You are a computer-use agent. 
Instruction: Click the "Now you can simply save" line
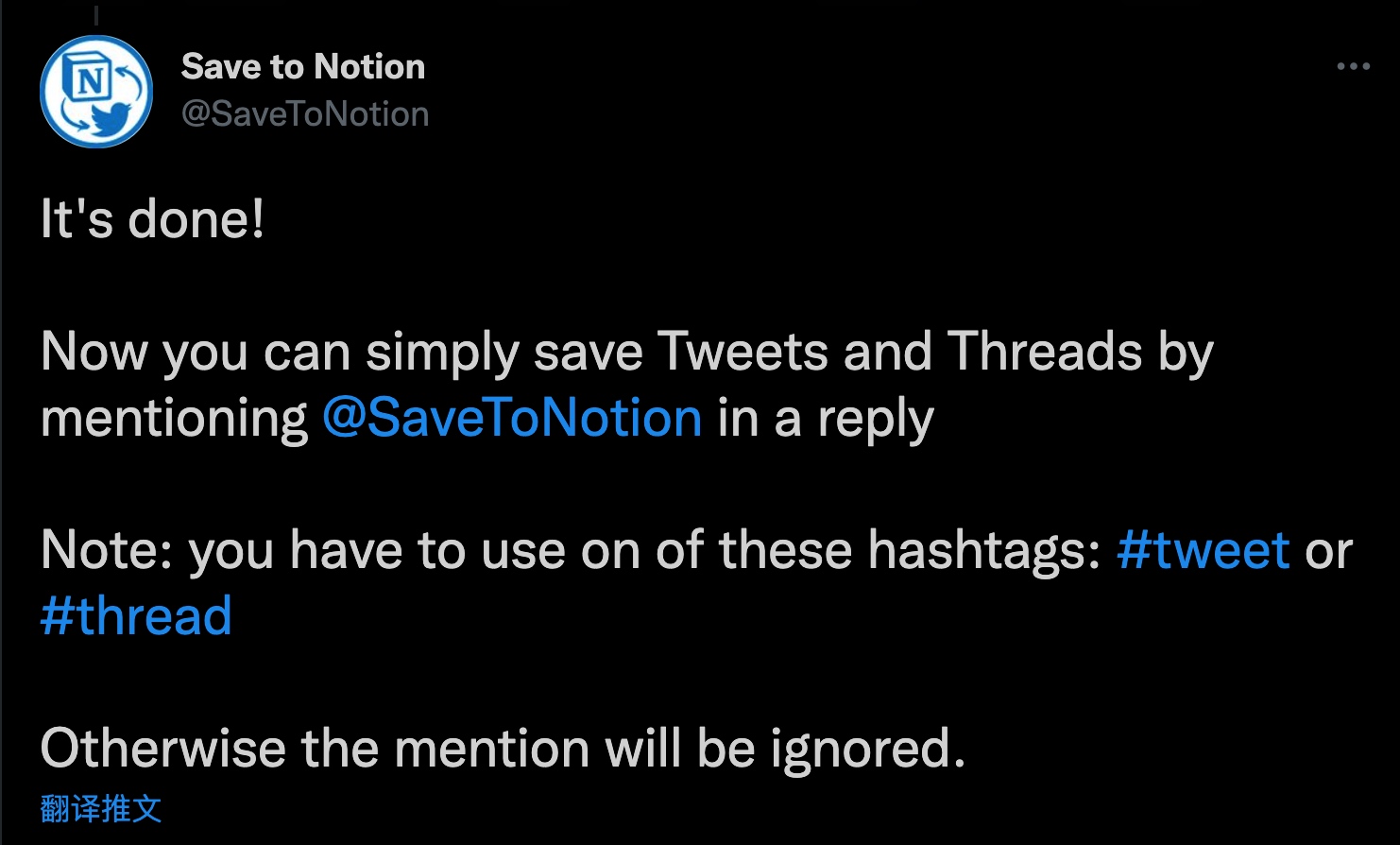coord(340,352)
